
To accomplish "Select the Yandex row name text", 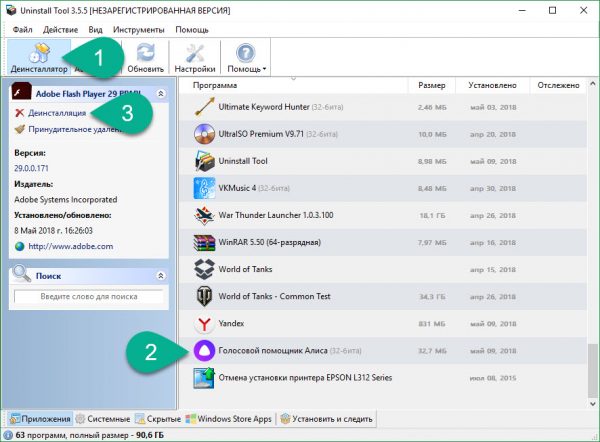I will coord(231,323).
